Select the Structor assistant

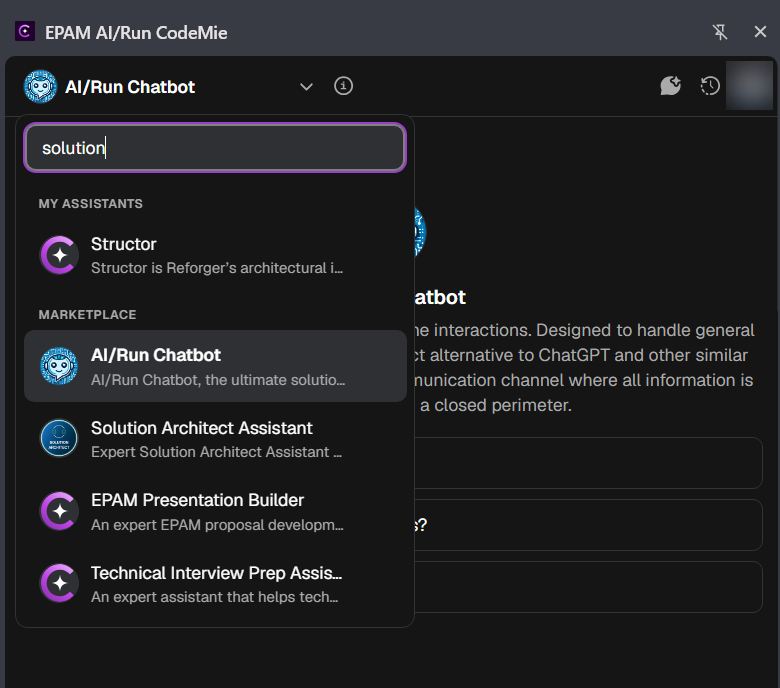[215, 255]
